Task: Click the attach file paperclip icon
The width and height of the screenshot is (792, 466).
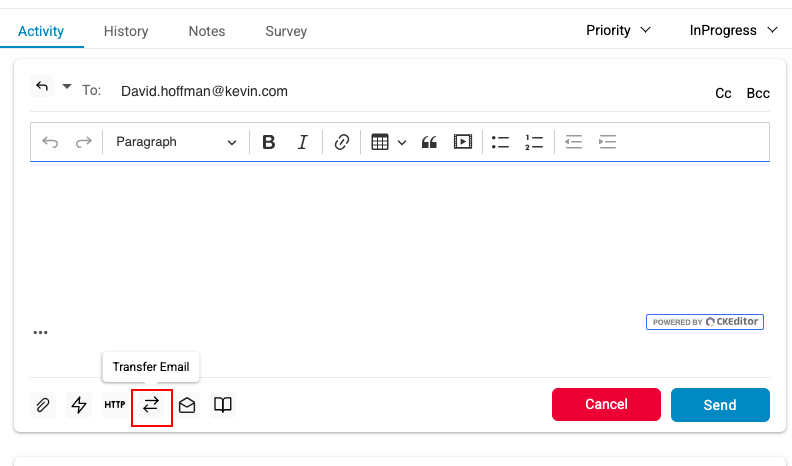Action: click(43, 405)
